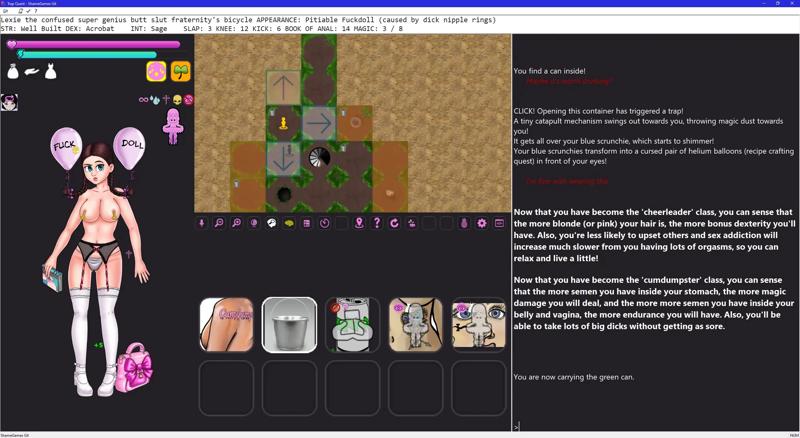The height and width of the screenshot is (438, 800).
Task: Click the black hole pit on map
Action: 284,194
